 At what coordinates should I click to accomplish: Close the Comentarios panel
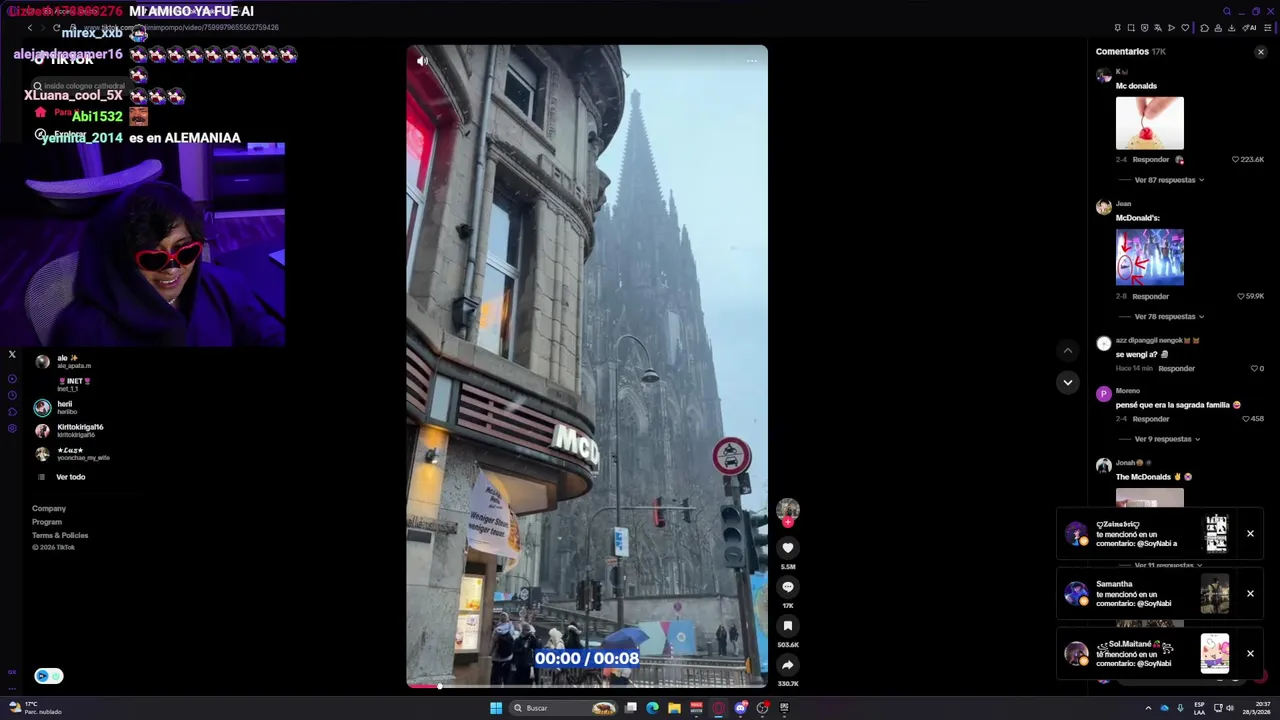[x=1261, y=52]
